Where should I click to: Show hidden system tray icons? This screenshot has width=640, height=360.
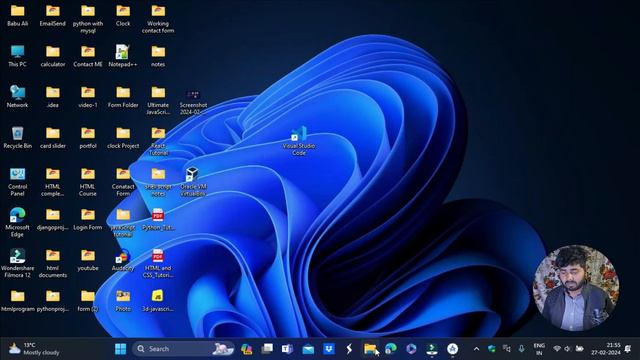click(x=476, y=349)
